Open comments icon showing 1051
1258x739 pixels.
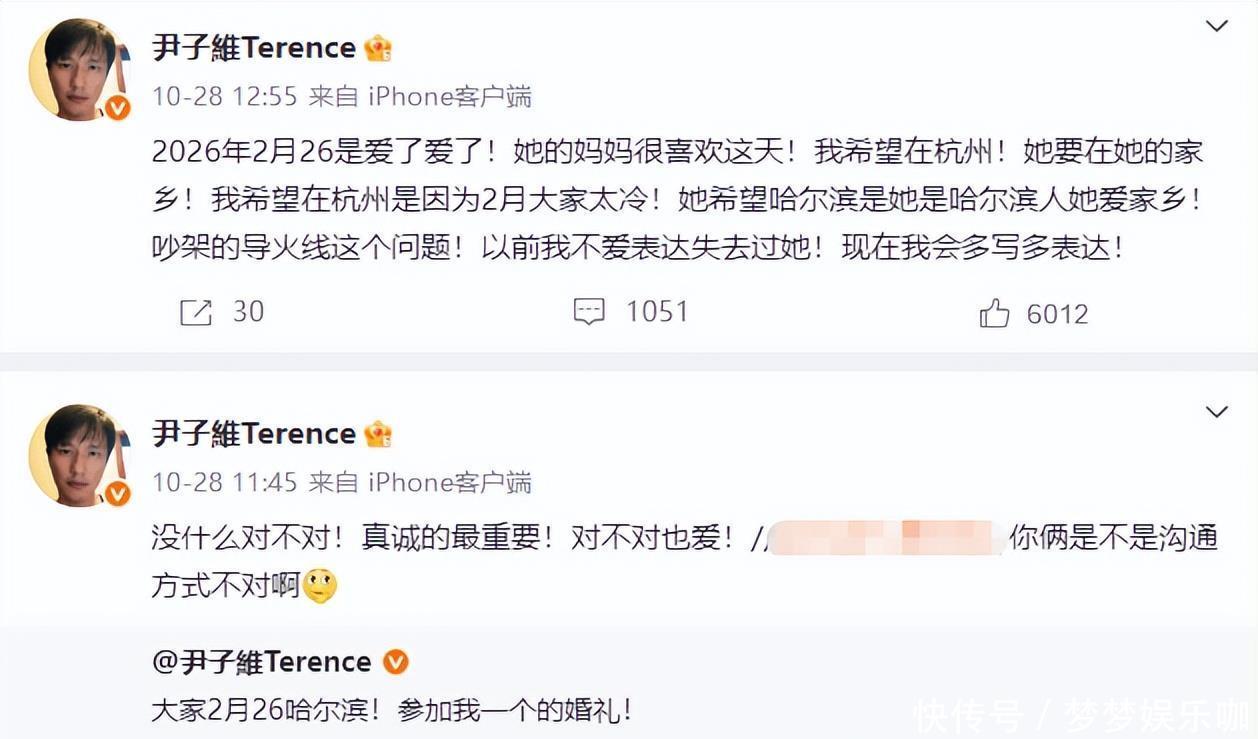click(x=589, y=313)
